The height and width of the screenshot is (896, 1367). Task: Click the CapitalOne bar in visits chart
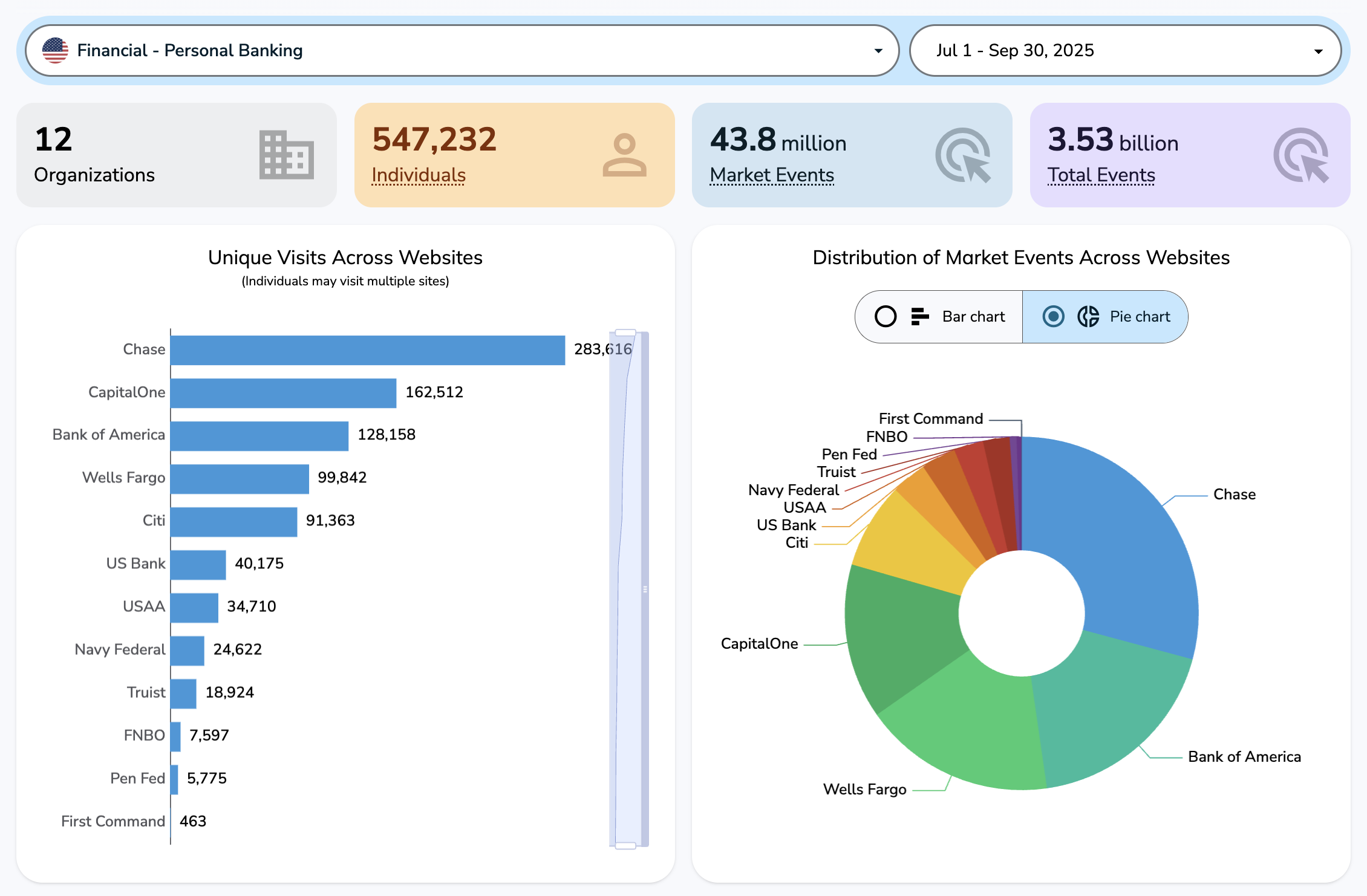[283, 393]
